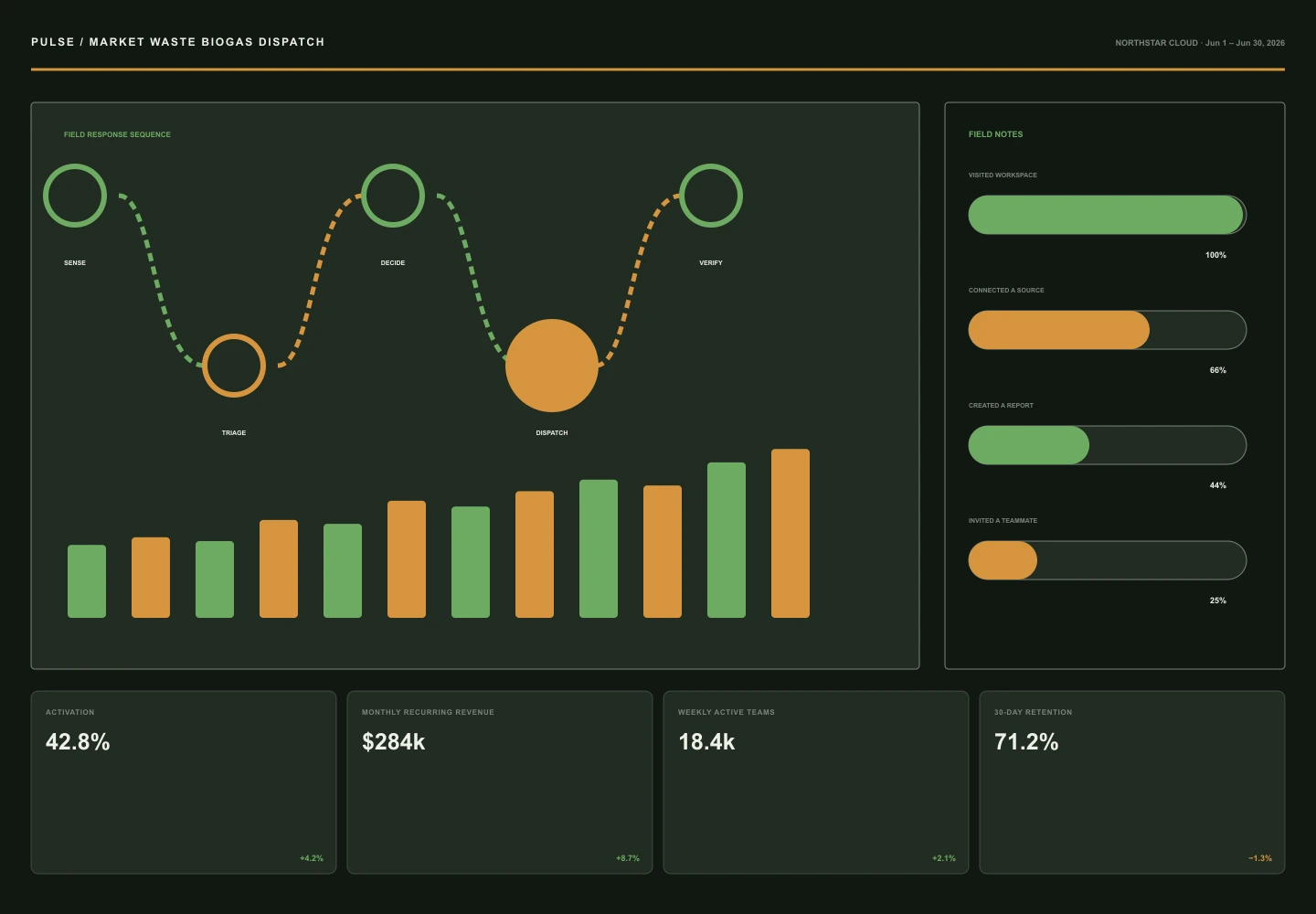Click the −1.3% change indicator
1316x914 pixels.
tap(1260, 858)
